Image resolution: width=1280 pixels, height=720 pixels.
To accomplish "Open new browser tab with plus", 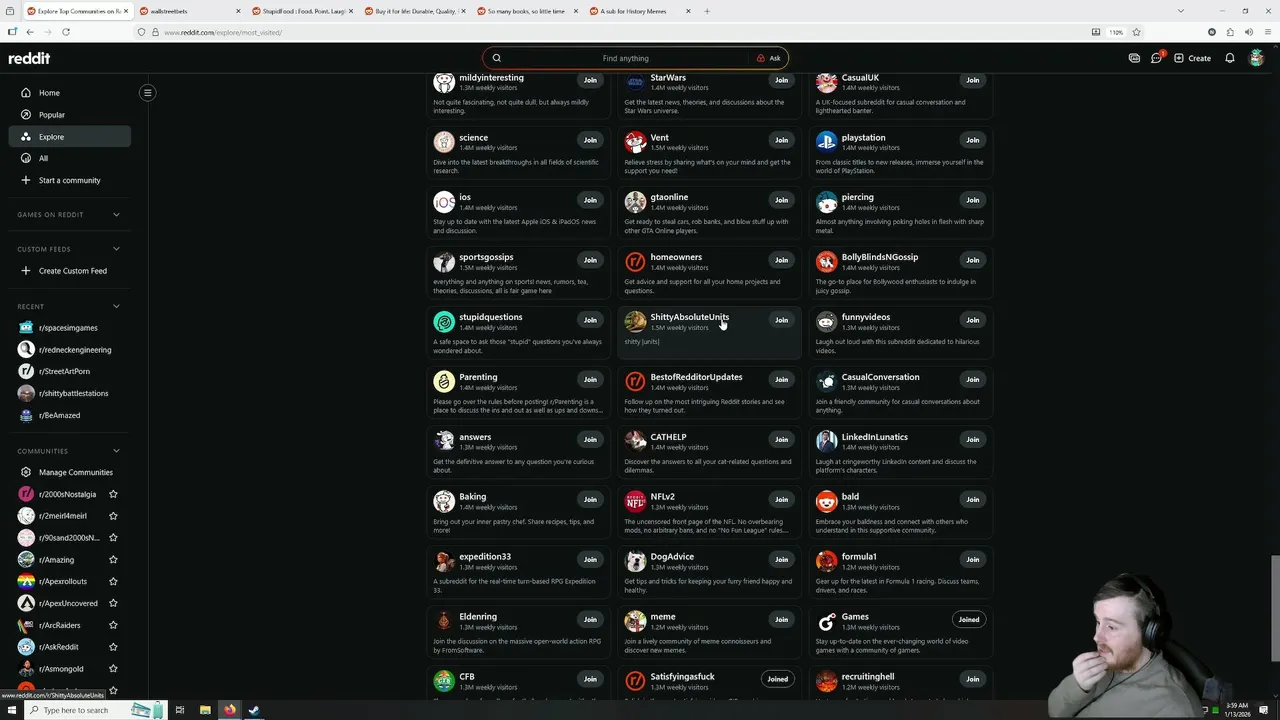I will (707, 11).
